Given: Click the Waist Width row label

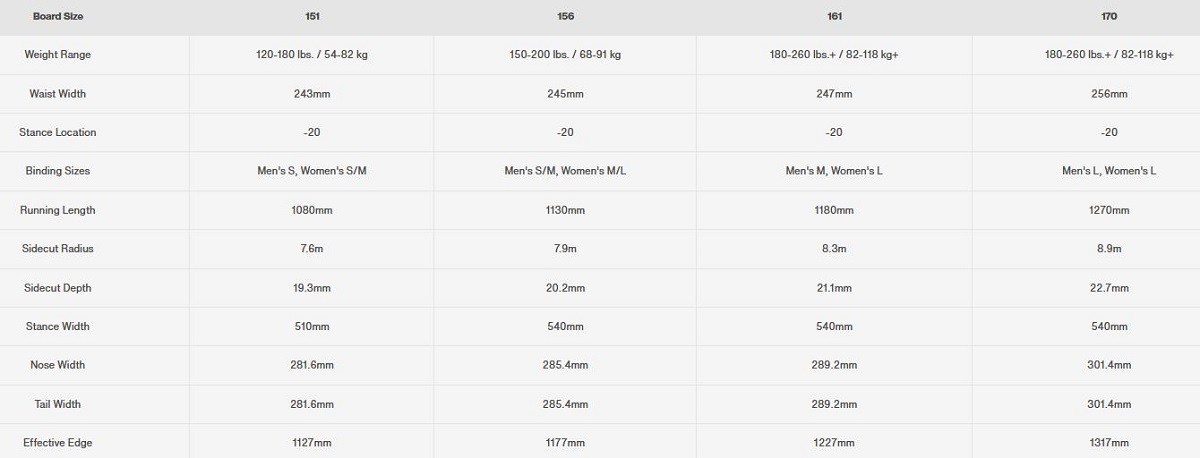Looking at the screenshot, I should pyautogui.click(x=57, y=94).
